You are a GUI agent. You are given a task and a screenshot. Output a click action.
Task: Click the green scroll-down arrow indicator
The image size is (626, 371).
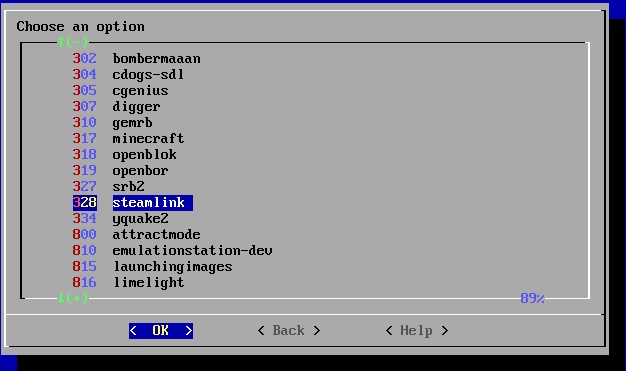pyautogui.click(x=73, y=298)
